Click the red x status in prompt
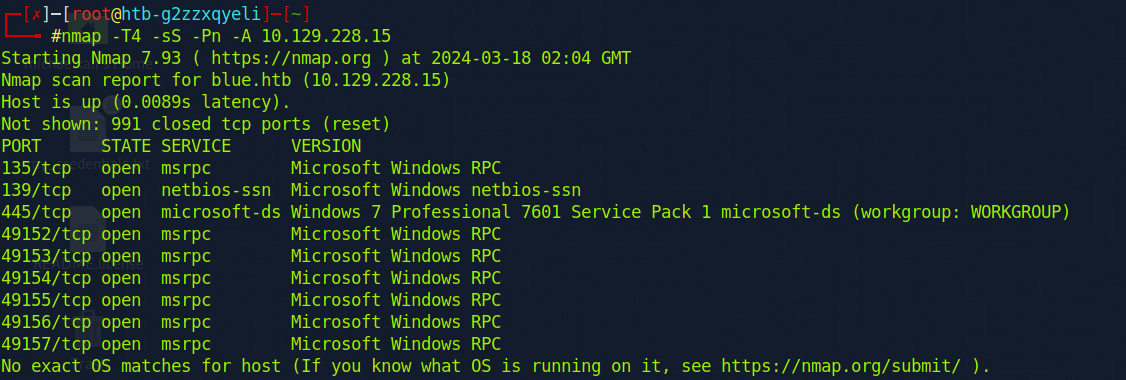The image size is (1126, 380). 36,13
